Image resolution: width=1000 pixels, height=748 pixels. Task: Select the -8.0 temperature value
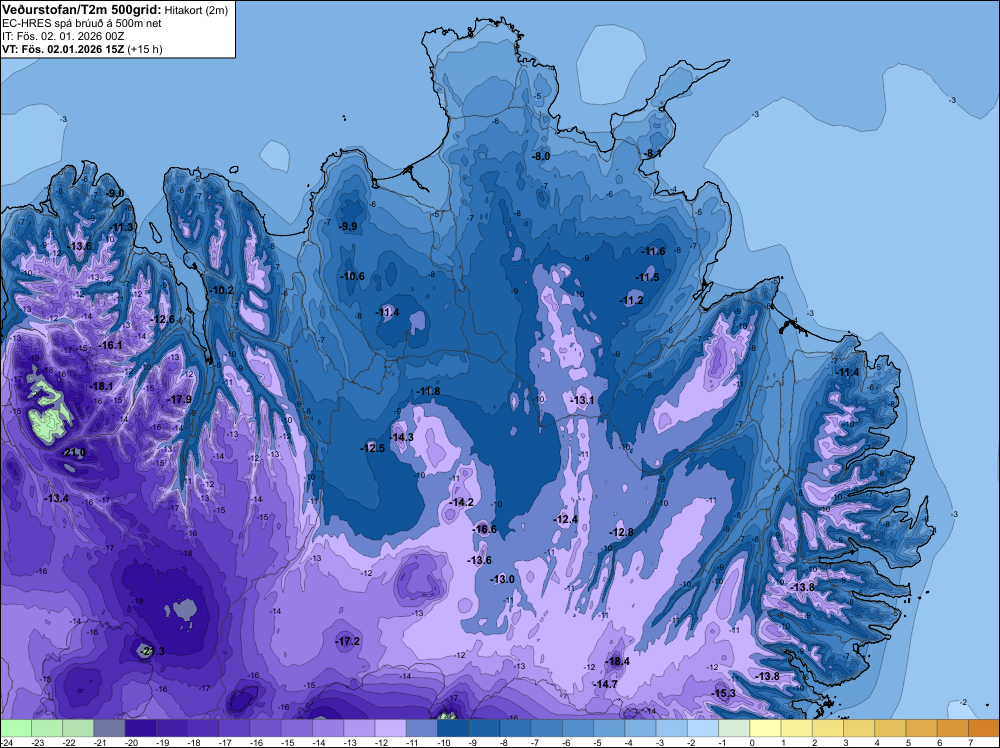pos(541,156)
